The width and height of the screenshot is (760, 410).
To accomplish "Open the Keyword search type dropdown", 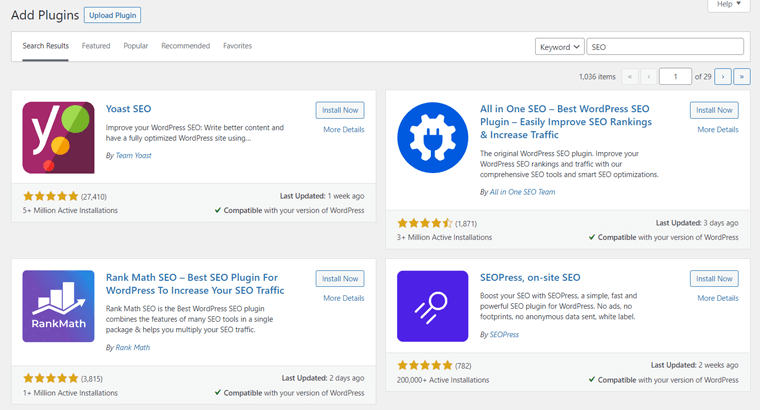I will [x=559, y=47].
